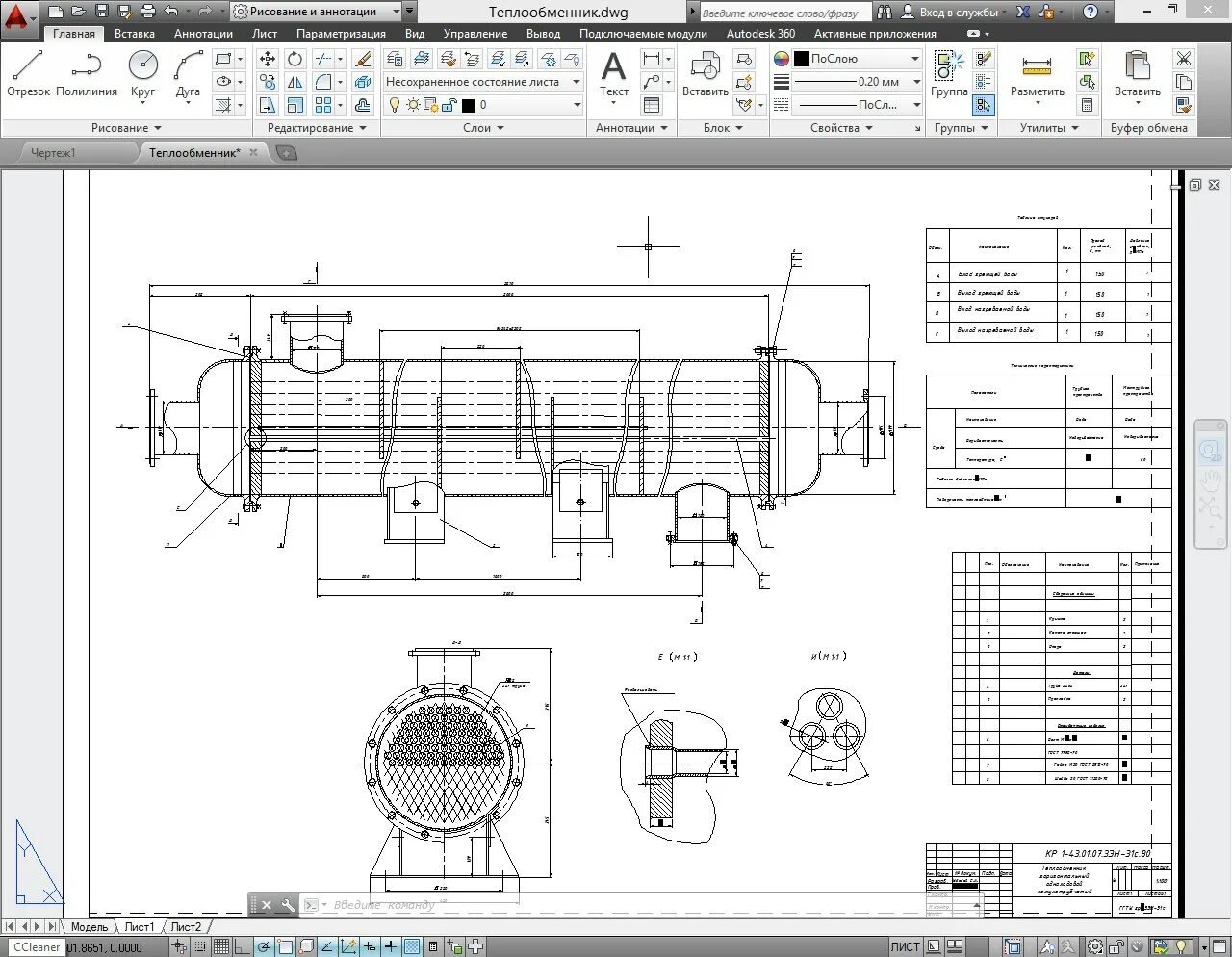The height and width of the screenshot is (957, 1232).
Task: Toggle the layer on/off lightbulb icon
Action: (394, 105)
